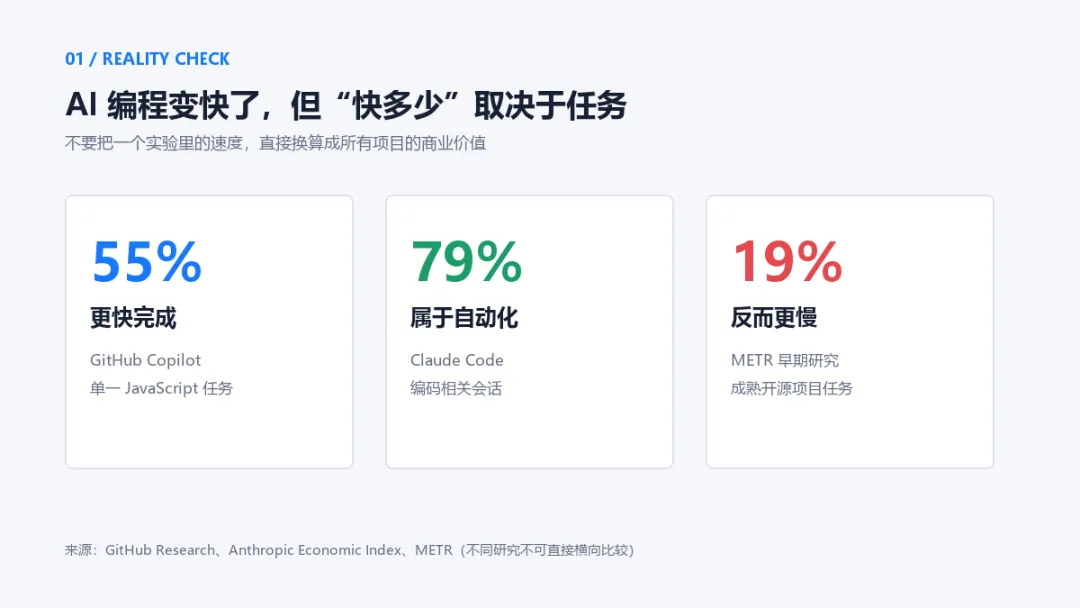Select the 反而更慢 heading
Image resolution: width=1080 pixels, height=608 pixels.
point(773,318)
